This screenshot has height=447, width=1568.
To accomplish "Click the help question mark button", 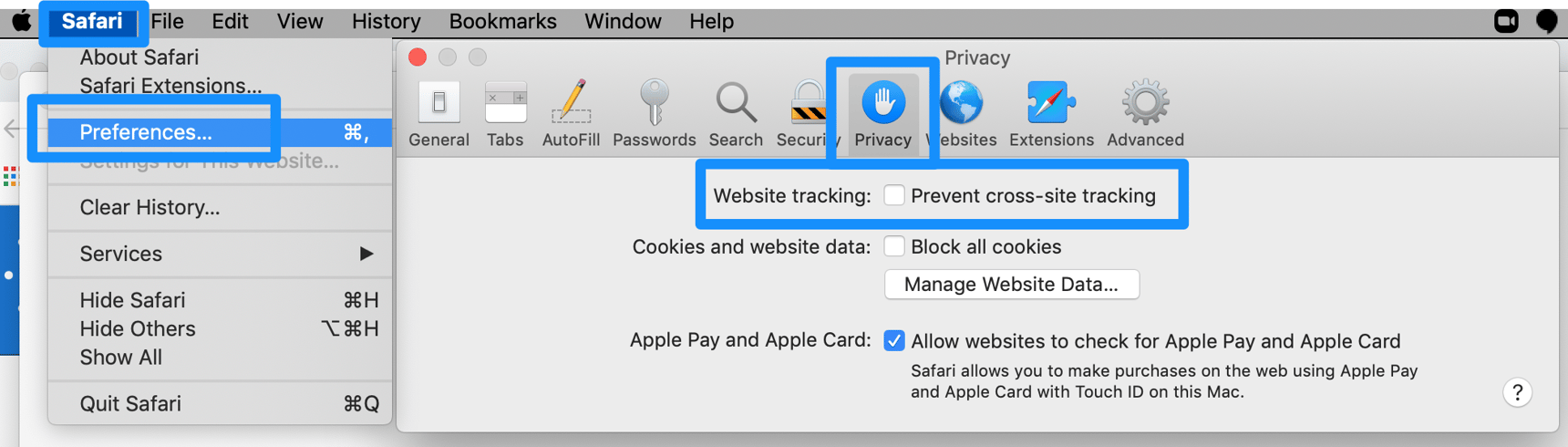I will 1517,393.
